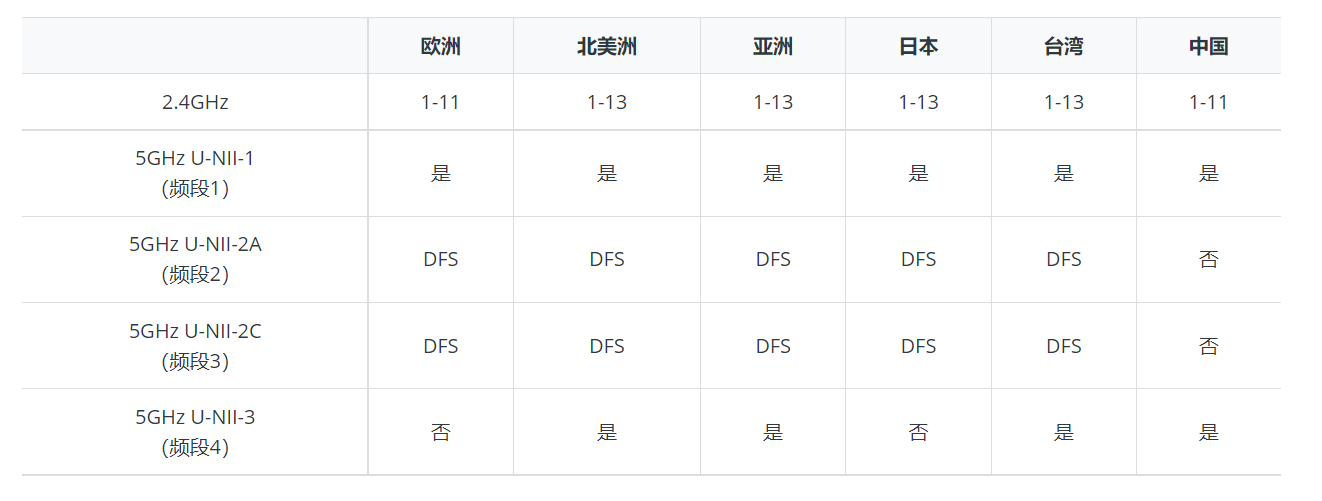
Task: Click the 2.4GHz cell for 欧洲
Action: tap(440, 102)
